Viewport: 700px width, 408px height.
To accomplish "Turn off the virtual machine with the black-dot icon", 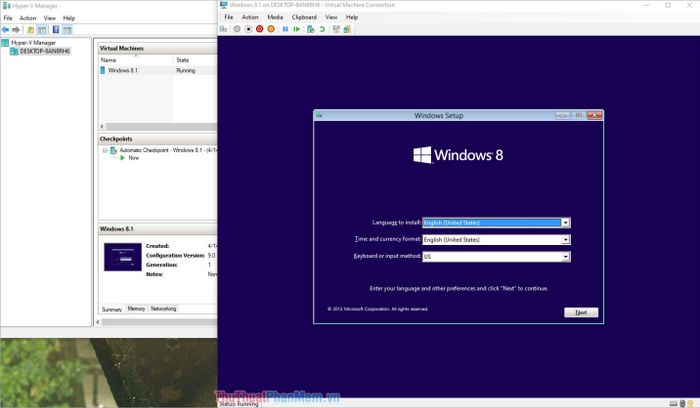I will point(248,29).
